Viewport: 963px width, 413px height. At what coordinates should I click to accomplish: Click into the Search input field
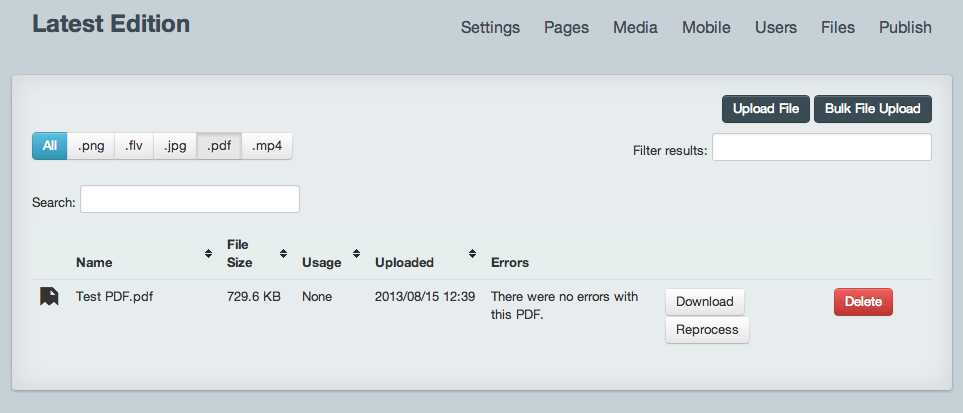[190, 199]
